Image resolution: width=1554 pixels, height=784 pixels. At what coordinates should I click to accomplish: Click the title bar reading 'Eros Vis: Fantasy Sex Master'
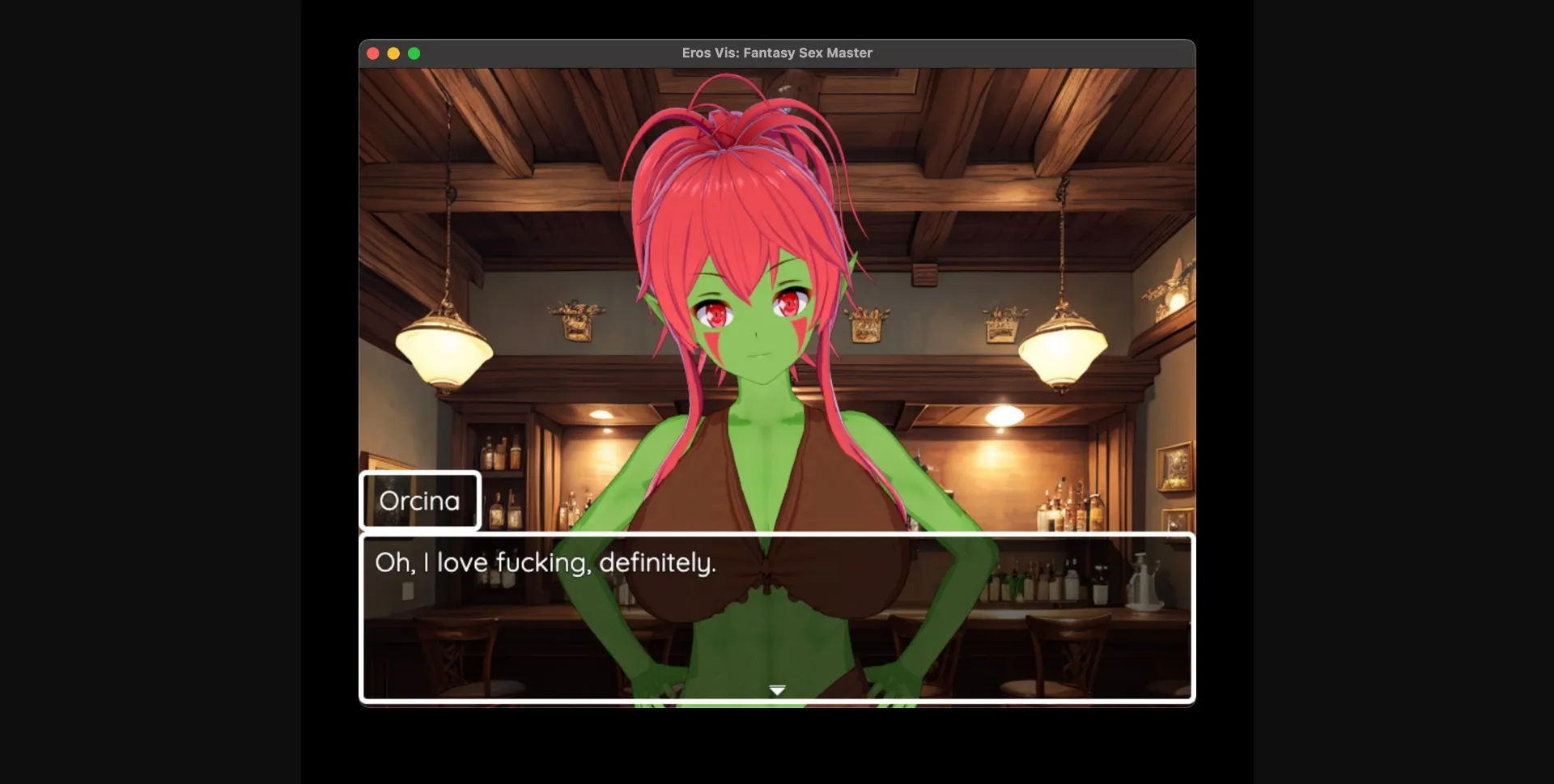[x=776, y=53]
